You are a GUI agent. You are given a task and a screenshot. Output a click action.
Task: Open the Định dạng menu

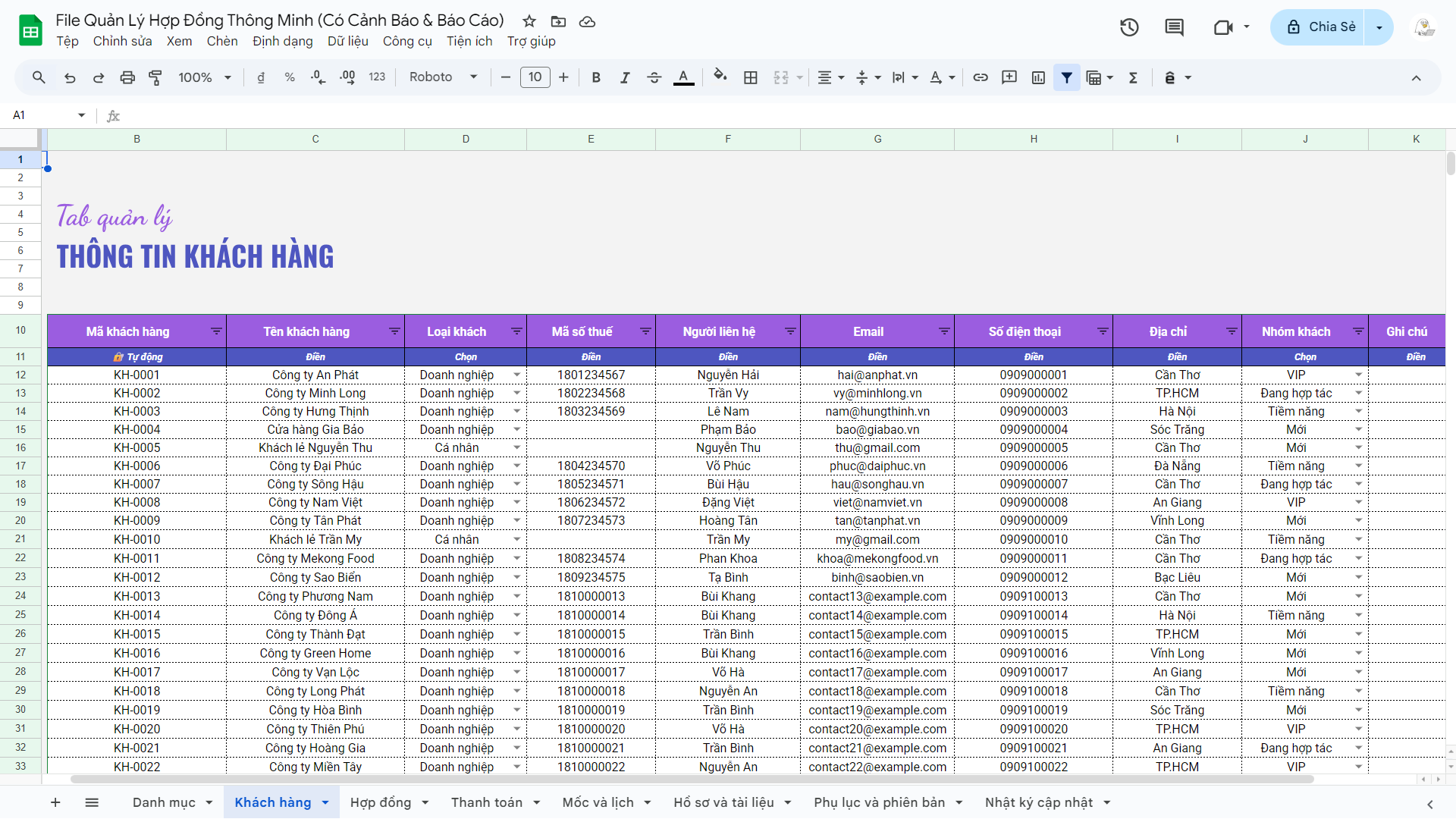pyautogui.click(x=282, y=41)
